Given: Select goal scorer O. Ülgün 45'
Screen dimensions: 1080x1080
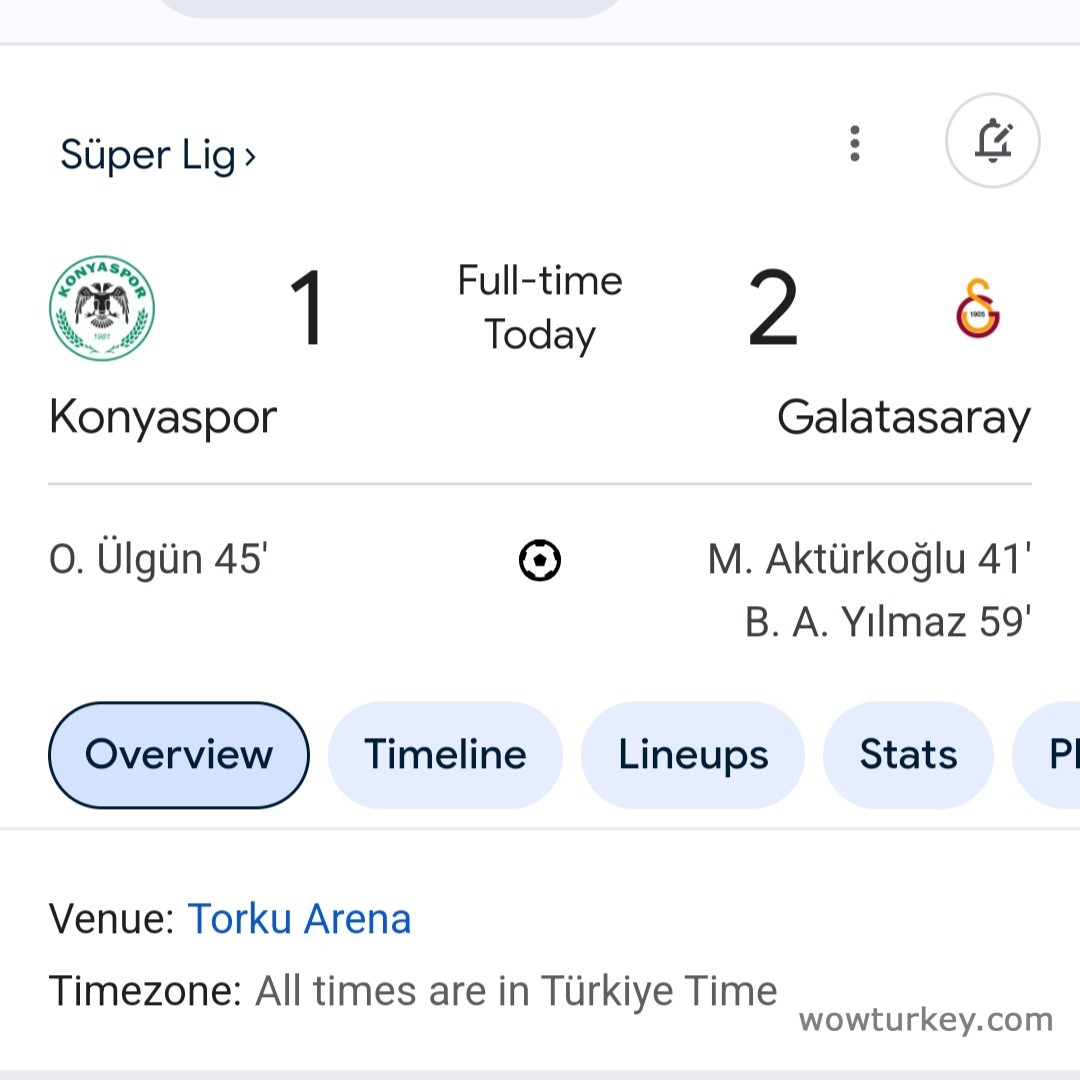Looking at the screenshot, I should coord(158,560).
